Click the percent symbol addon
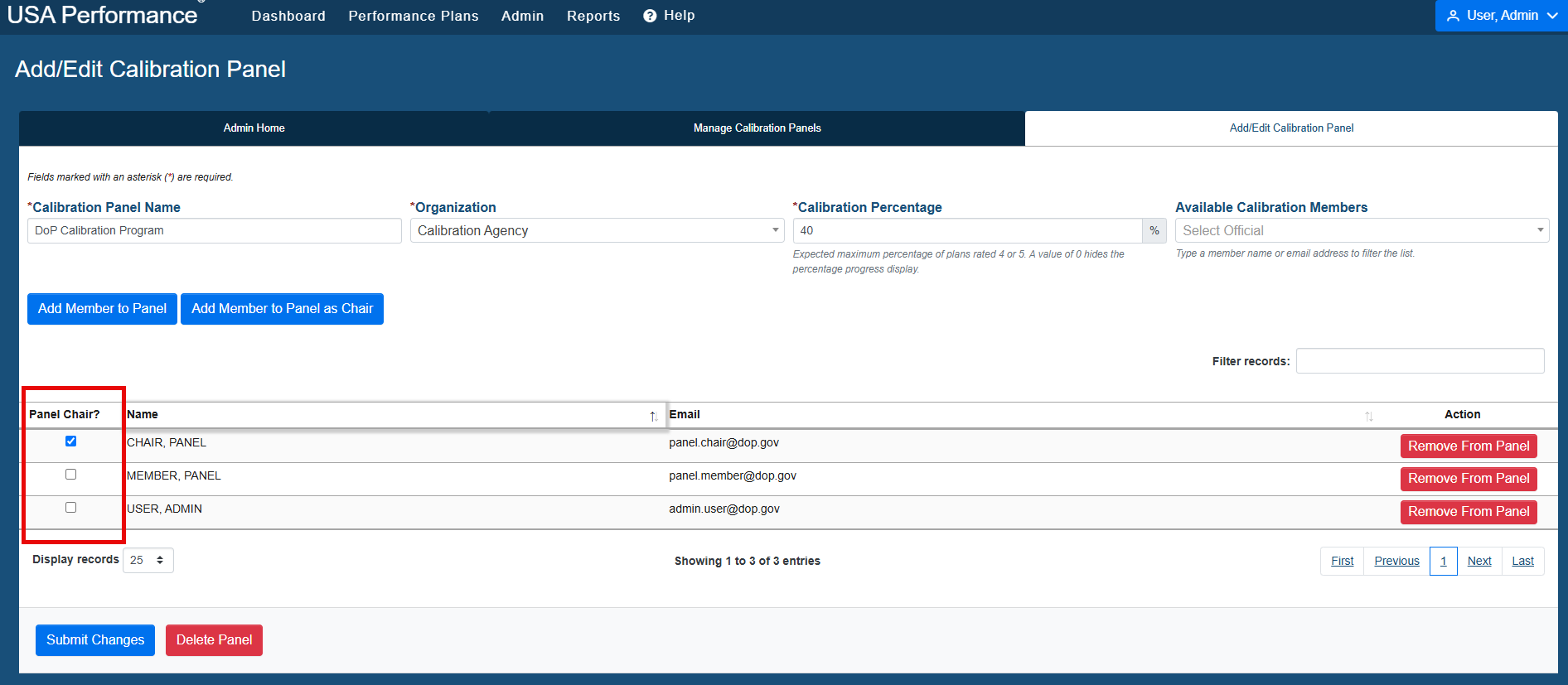1568x685 pixels. click(x=1154, y=230)
